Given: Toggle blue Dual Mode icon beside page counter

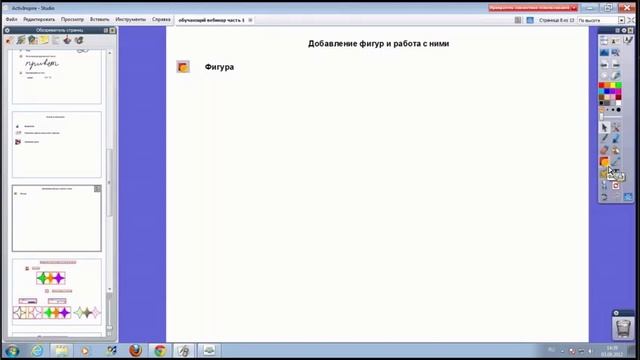Looking at the screenshot, I should pyautogui.click(x=530, y=20).
